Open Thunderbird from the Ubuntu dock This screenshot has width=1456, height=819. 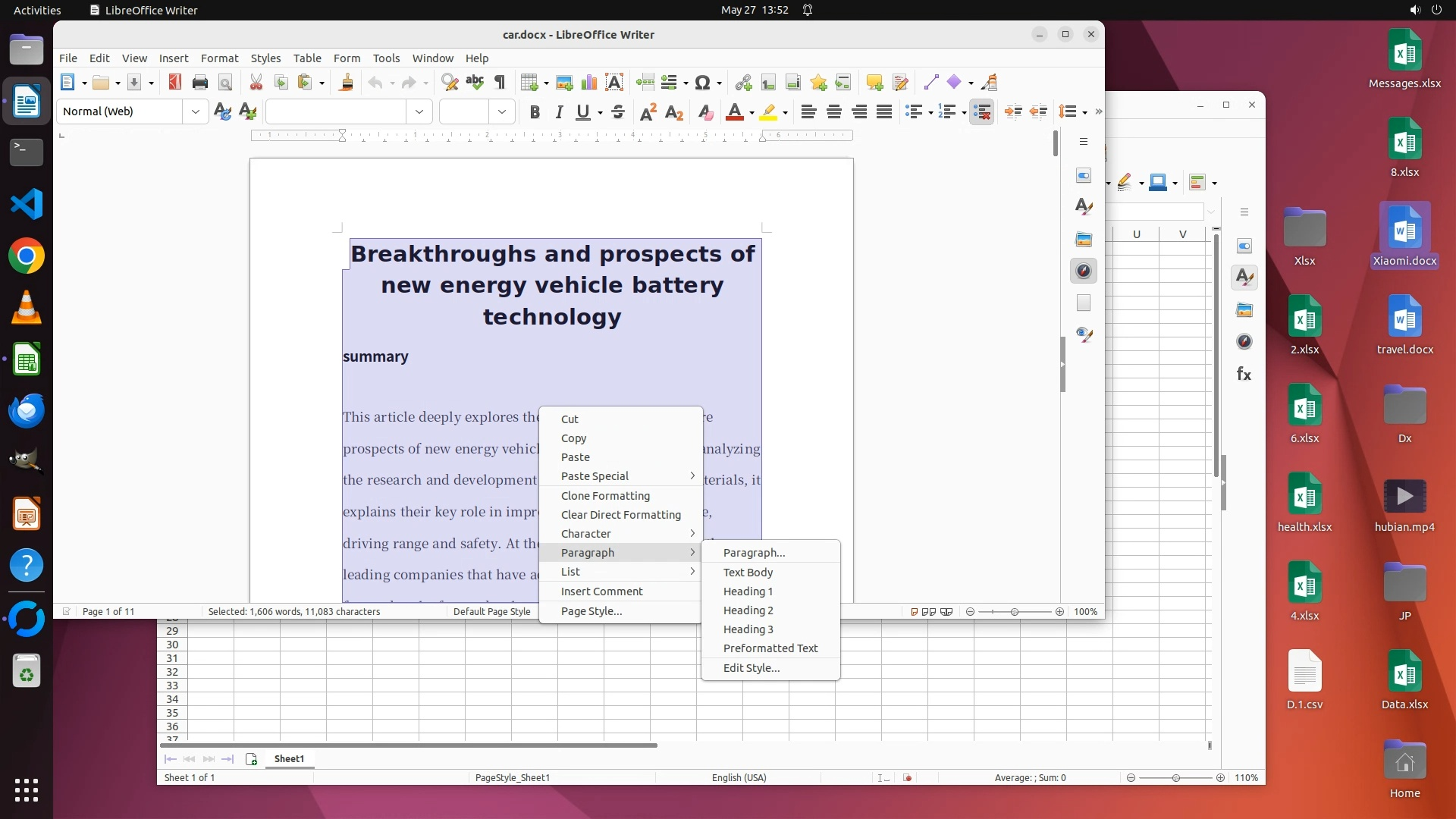click(x=27, y=411)
